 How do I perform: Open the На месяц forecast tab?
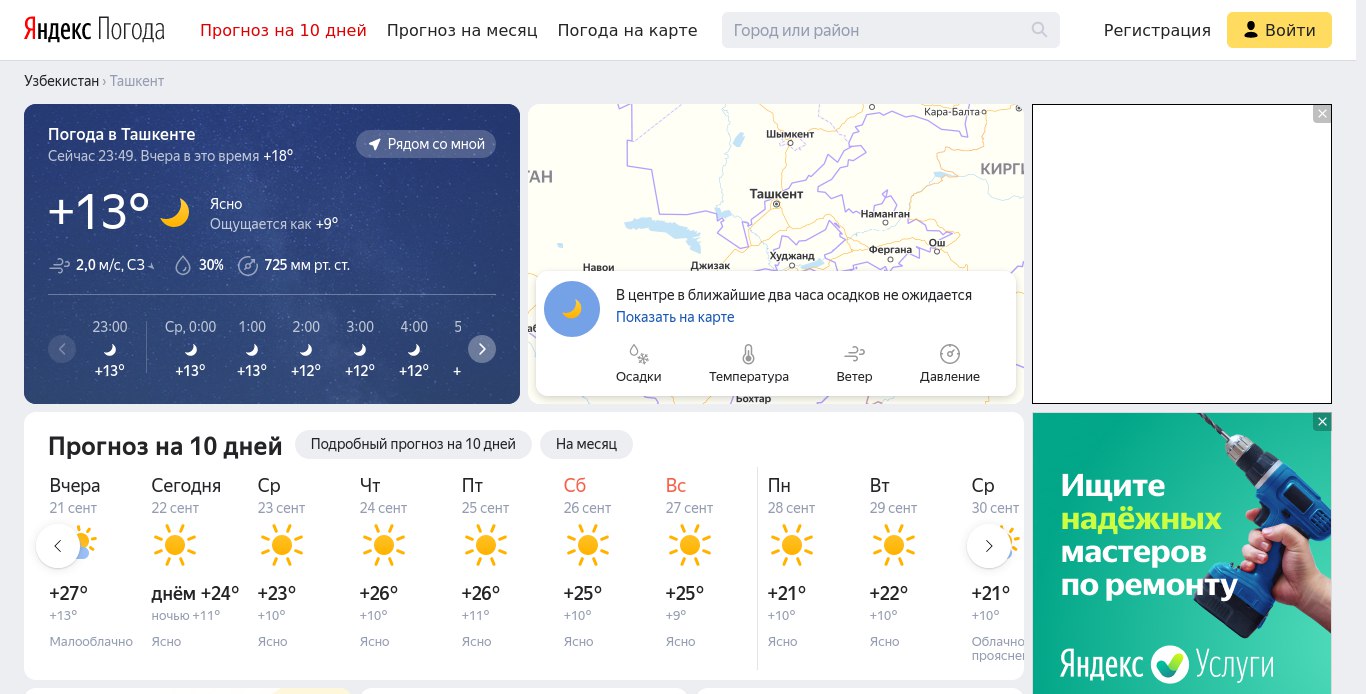click(x=587, y=444)
